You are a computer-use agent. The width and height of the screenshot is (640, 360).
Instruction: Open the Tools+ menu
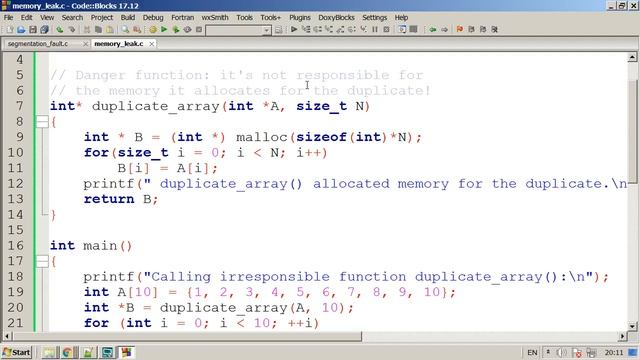click(x=271, y=18)
